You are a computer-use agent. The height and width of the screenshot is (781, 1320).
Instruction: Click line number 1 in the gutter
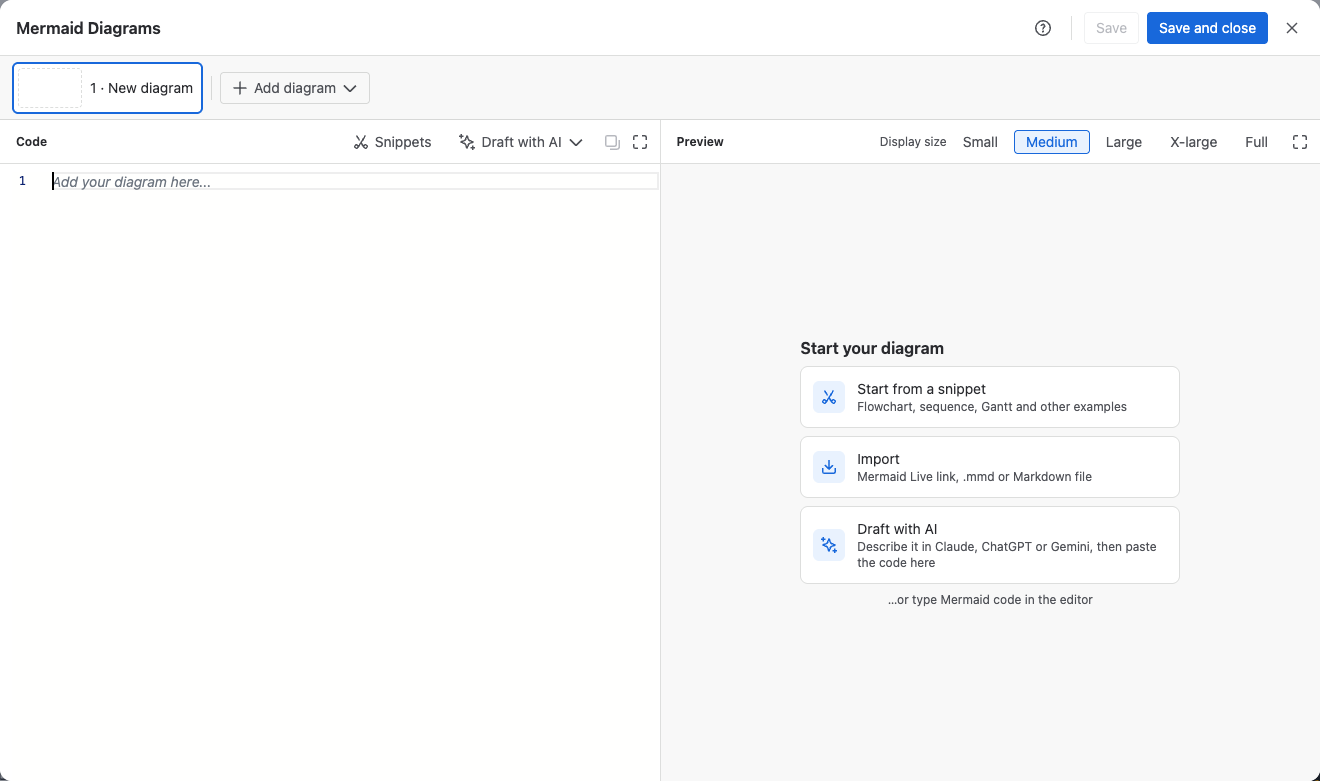click(x=22, y=181)
